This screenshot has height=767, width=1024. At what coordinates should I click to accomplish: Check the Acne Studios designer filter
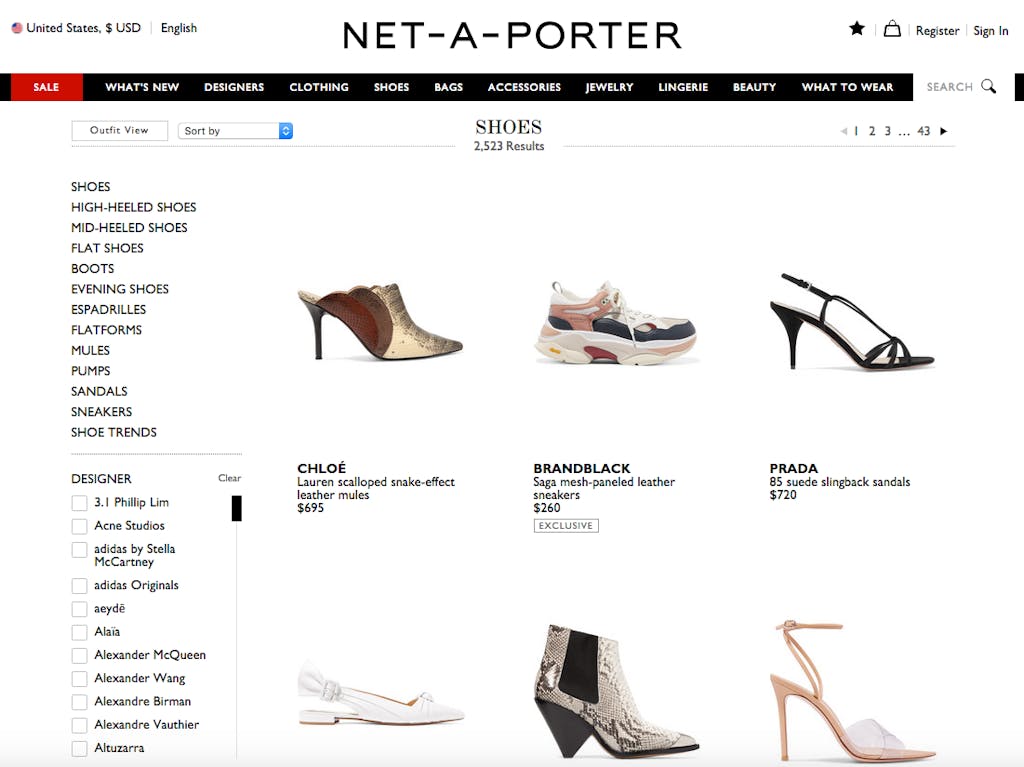point(79,527)
